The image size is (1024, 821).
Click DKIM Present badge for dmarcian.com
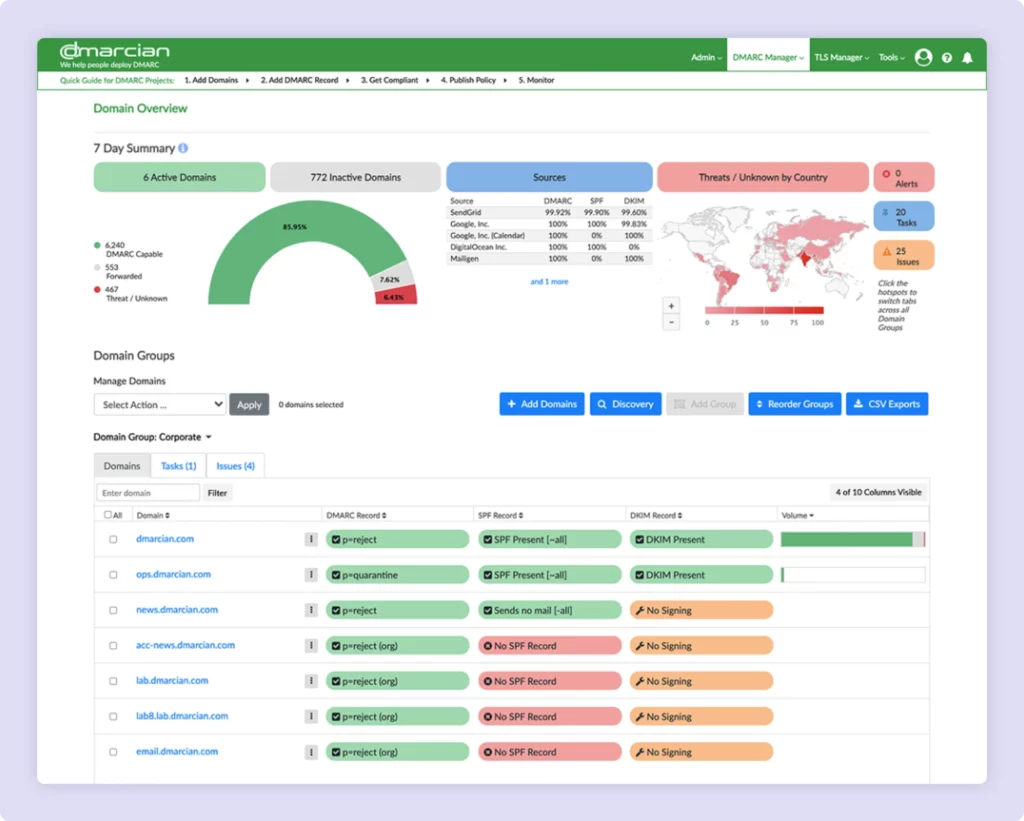701,539
